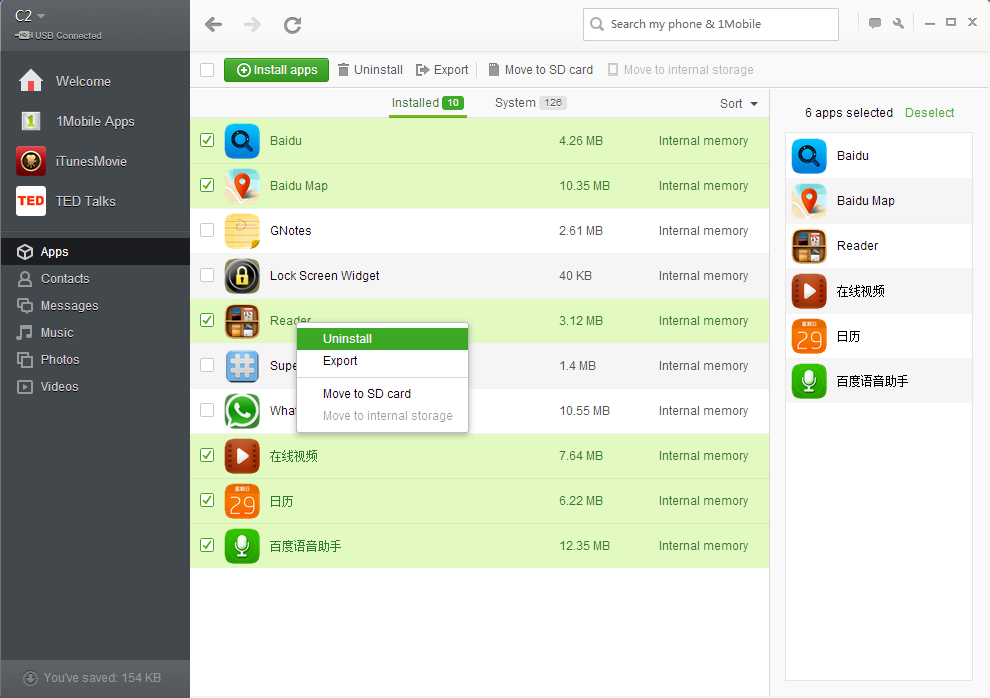Click Uninstall in the top toolbar
The height and width of the screenshot is (698, 990).
[x=370, y=70]
